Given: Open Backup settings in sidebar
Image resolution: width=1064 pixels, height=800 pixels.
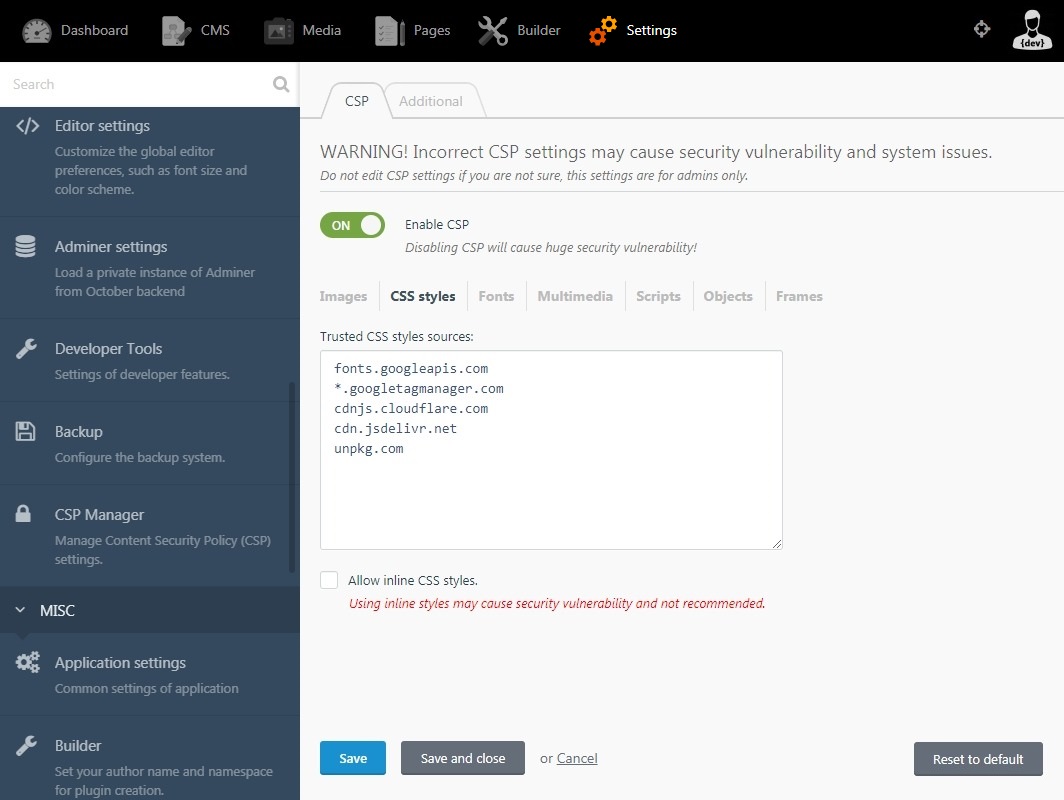Looking at the screenshot, I should tap(150, 443).
